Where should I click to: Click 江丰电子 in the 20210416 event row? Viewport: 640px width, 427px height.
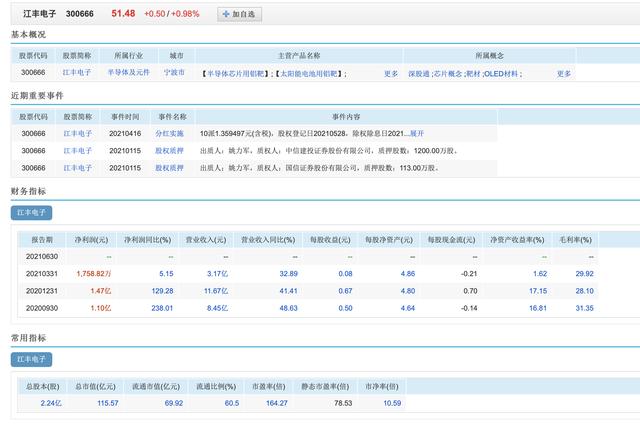point(78,133)
